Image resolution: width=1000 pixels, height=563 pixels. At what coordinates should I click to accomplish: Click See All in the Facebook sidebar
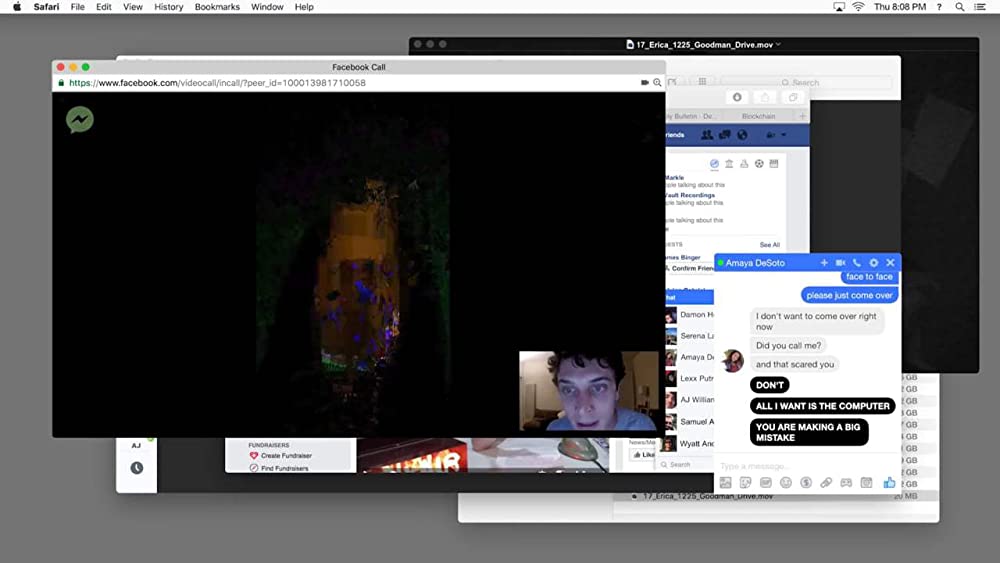click(x=769, y=244)
